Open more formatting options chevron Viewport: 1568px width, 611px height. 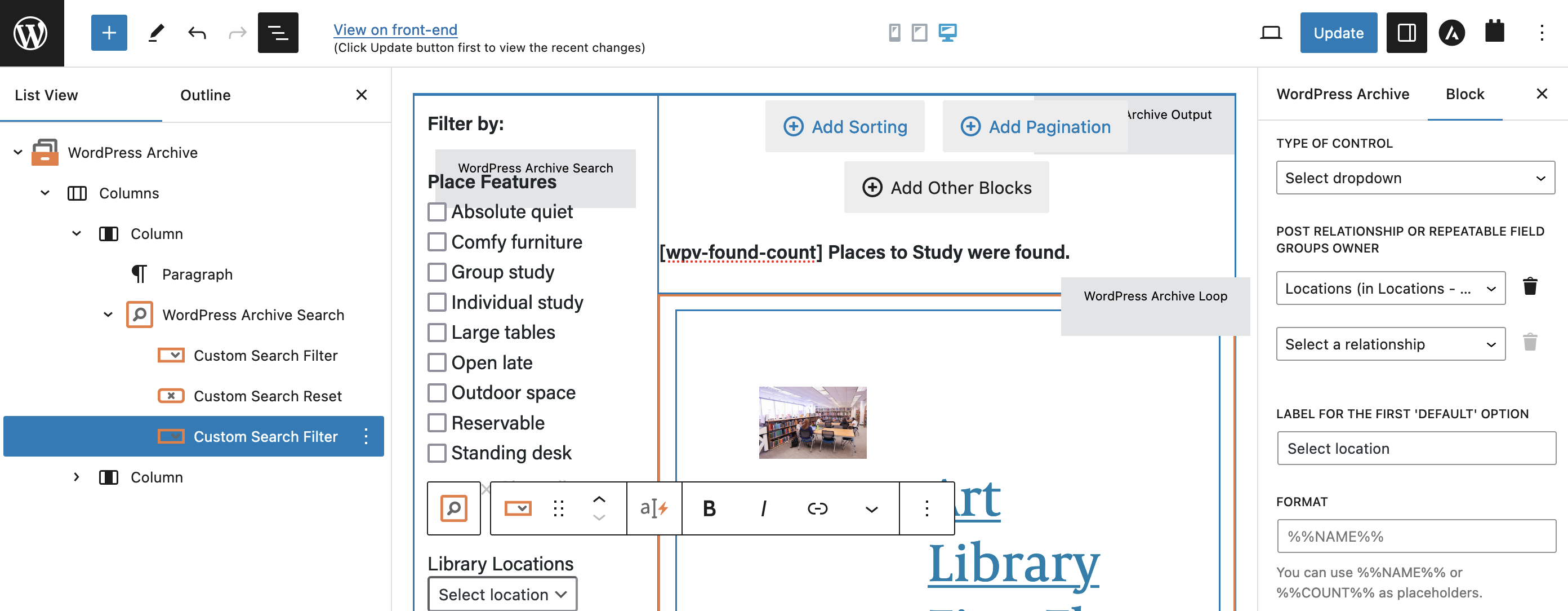coord(872,508)
